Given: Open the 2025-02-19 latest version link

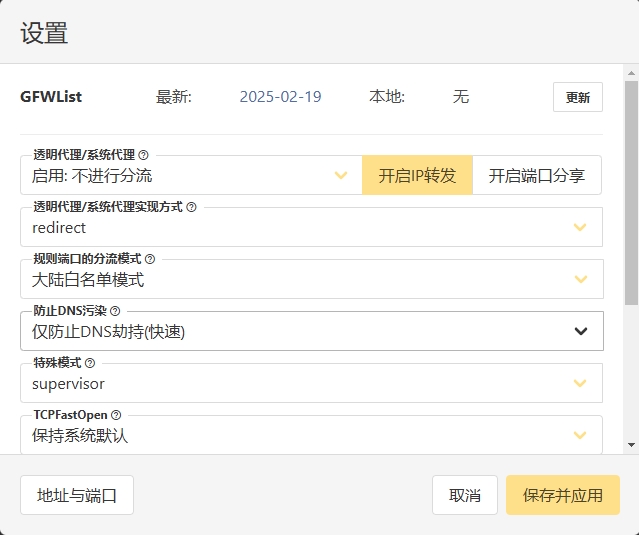Looking at the screenshot, I should 280,97.
